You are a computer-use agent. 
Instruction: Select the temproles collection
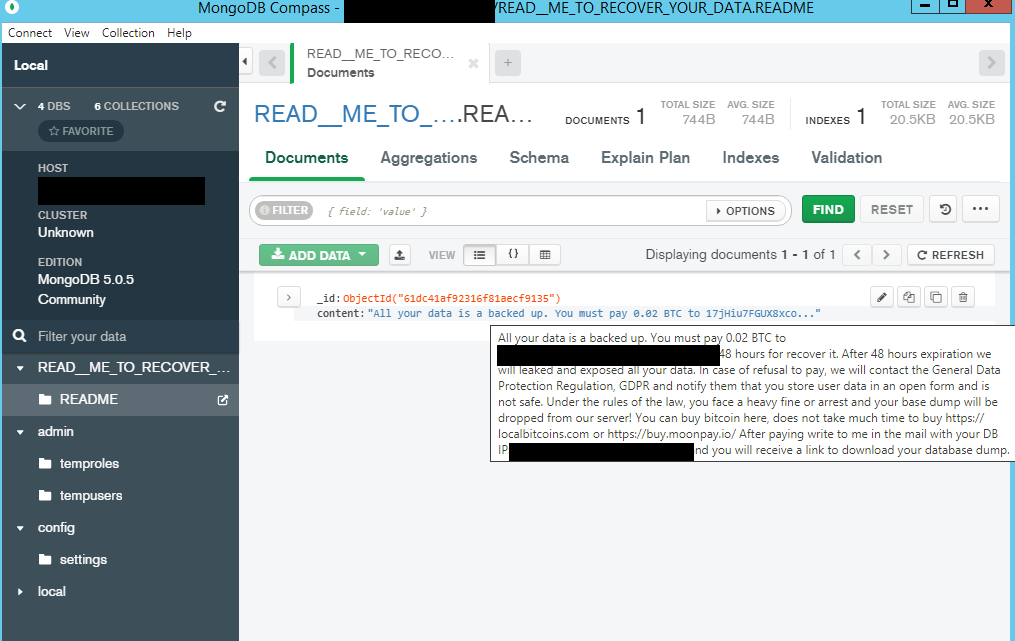(x=120, y=464)
